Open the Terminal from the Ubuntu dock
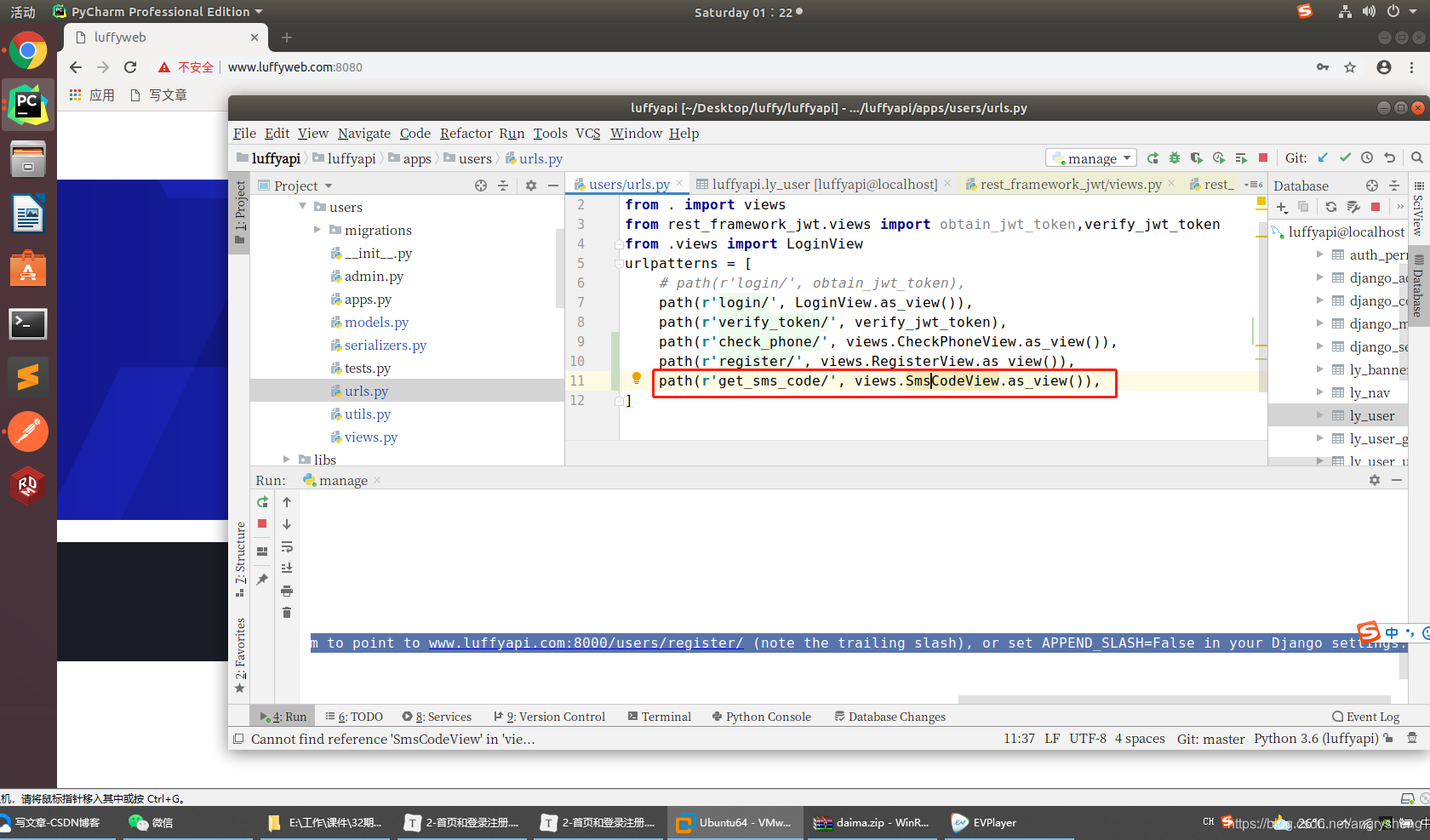 tap(28, 324)
